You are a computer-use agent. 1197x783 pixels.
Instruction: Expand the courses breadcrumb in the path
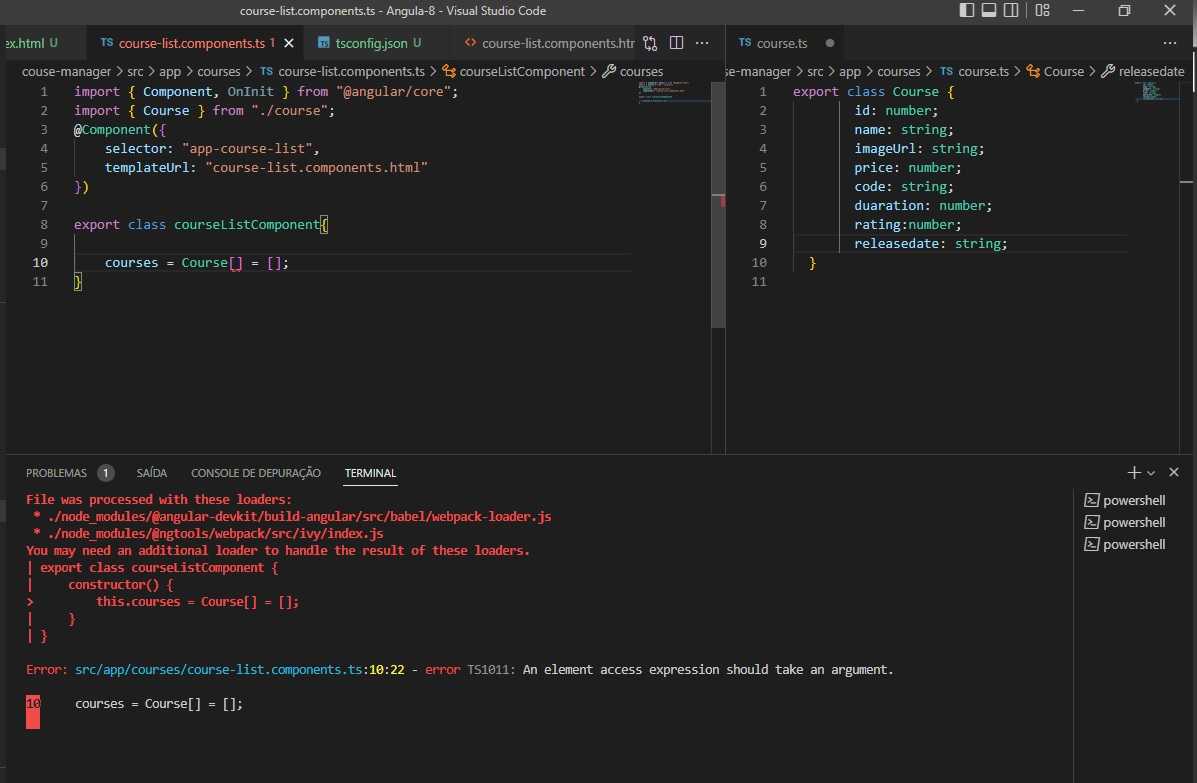coord(219,71)
